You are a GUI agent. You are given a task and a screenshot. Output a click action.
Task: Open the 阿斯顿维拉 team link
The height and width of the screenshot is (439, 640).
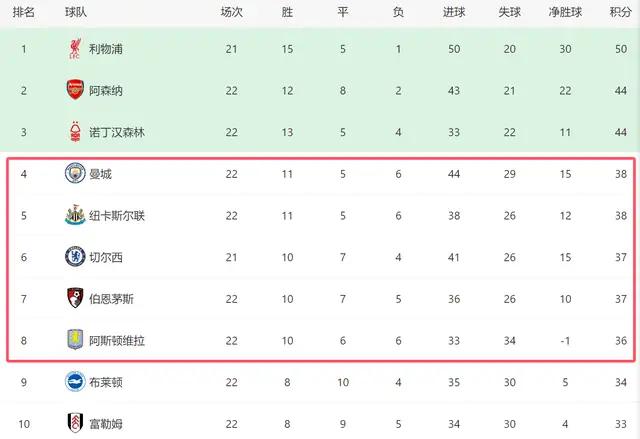click(x=117, y=340)
